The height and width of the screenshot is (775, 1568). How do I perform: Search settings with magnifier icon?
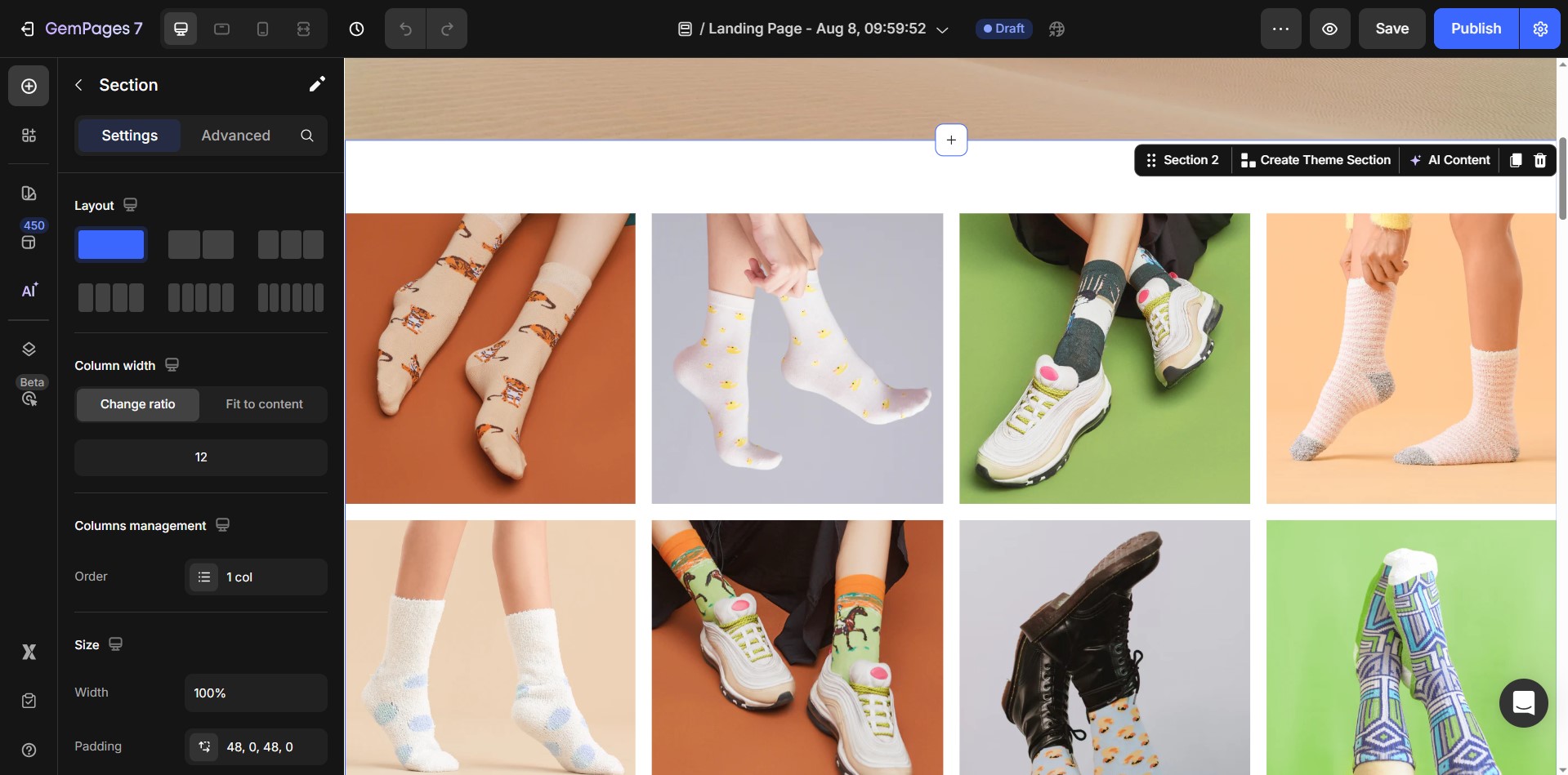tap(307, 136)
